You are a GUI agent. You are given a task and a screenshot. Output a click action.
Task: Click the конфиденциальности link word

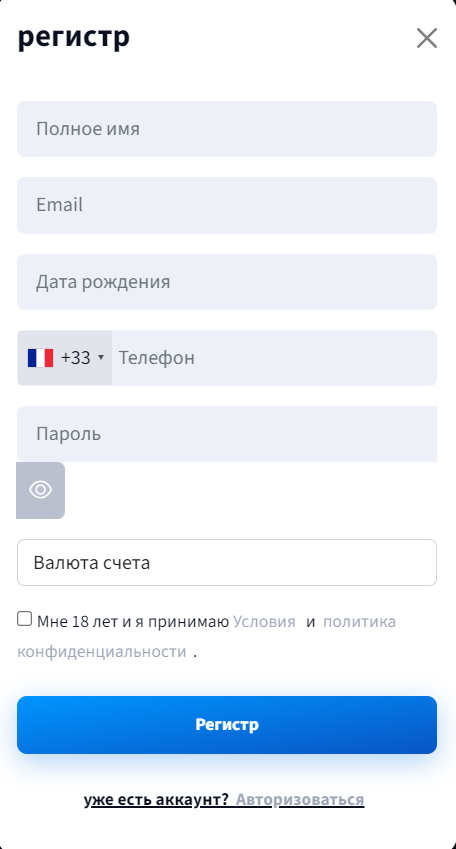[102, 651]
